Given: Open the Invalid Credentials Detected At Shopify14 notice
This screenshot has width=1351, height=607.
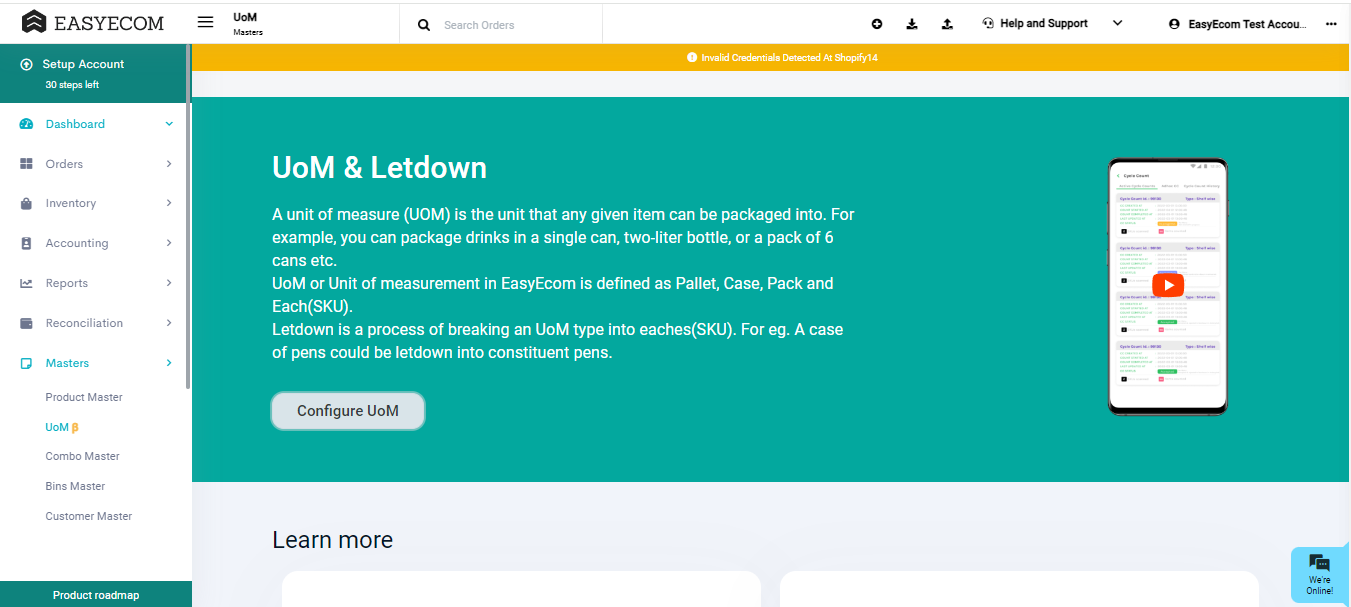Looking at the screenshot, I should click(789, 58).
